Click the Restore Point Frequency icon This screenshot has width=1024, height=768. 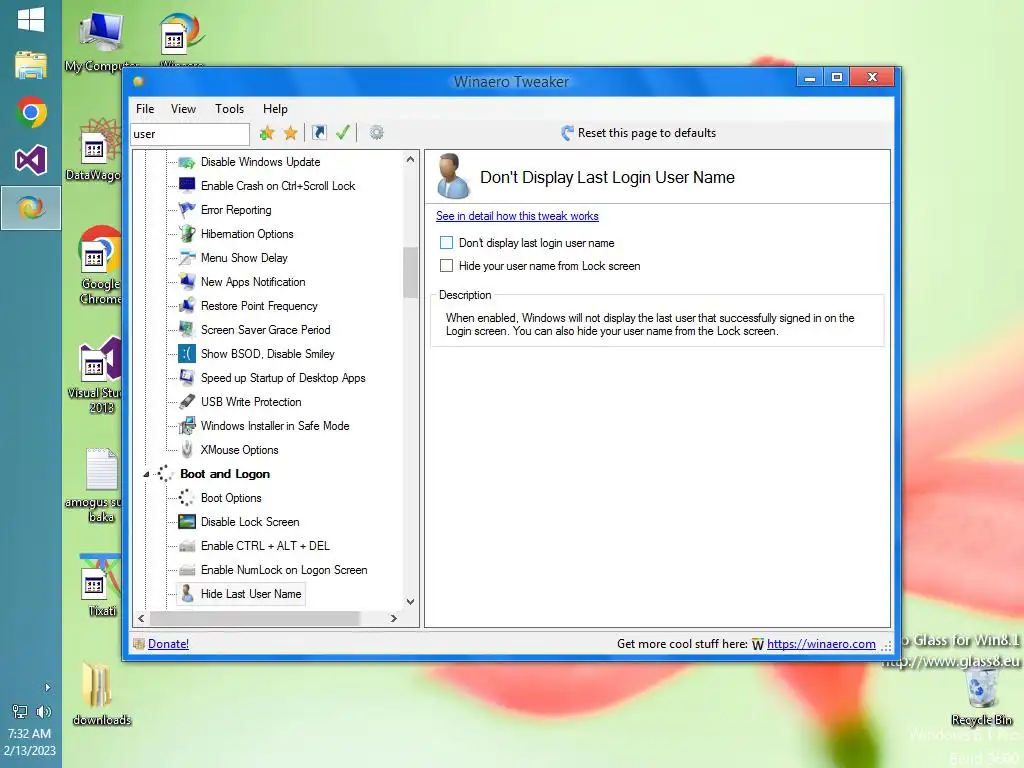pos(187,306)
